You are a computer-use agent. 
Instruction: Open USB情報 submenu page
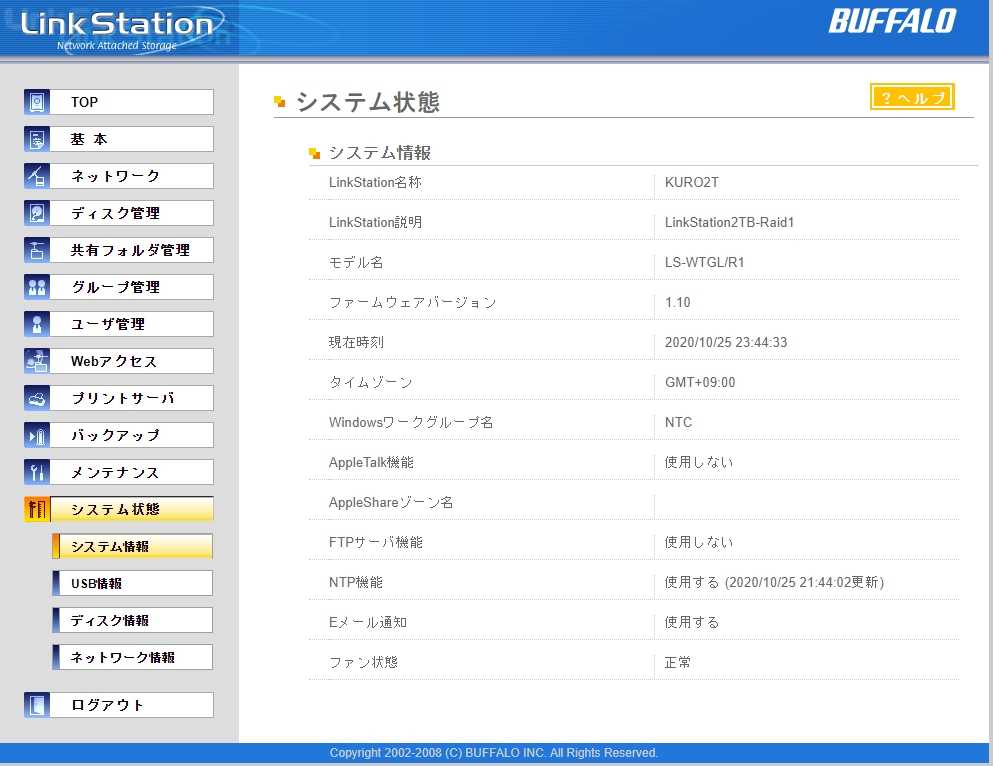pyautogui.click(x=132, y=583)
